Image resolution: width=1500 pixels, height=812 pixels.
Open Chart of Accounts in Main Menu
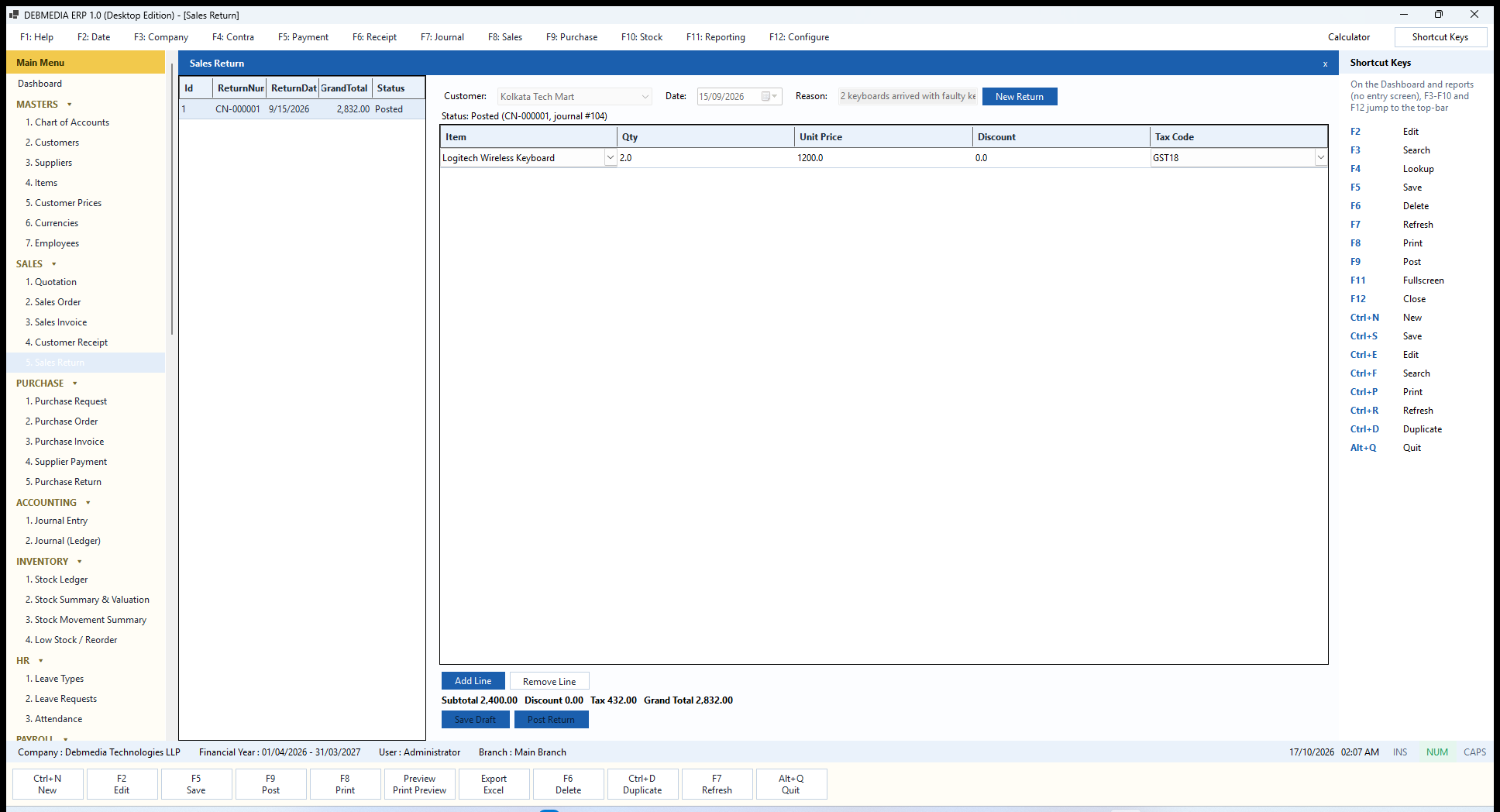click(x=67, y=122)
